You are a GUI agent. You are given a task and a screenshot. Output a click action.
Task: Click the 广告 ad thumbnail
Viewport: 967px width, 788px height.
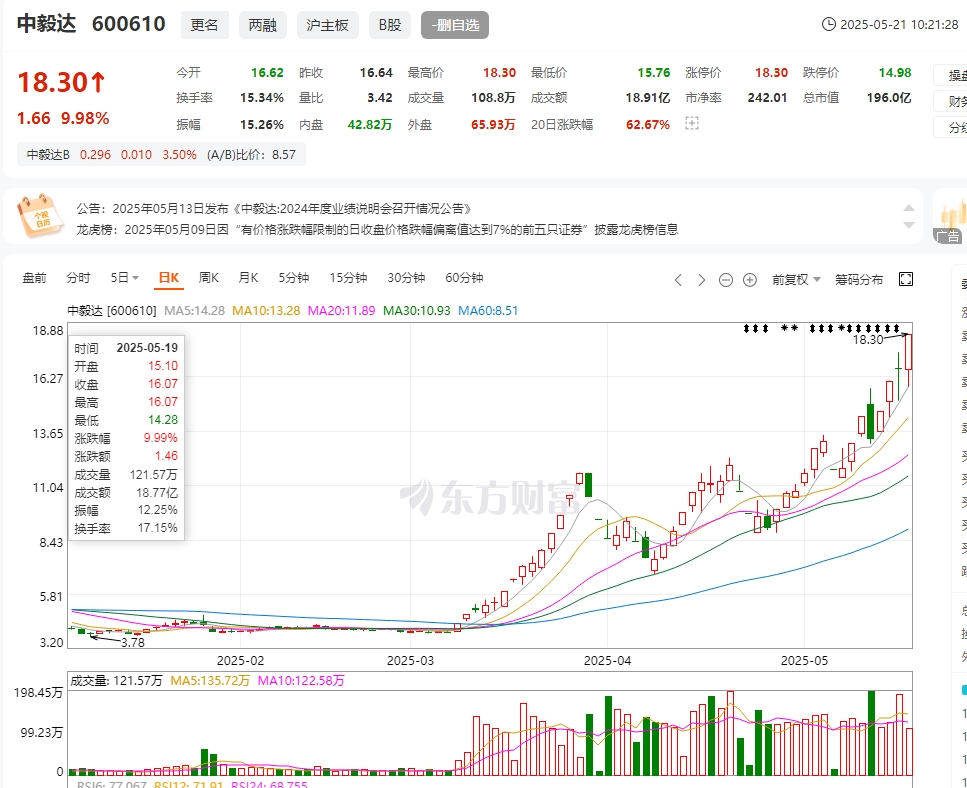950,217
